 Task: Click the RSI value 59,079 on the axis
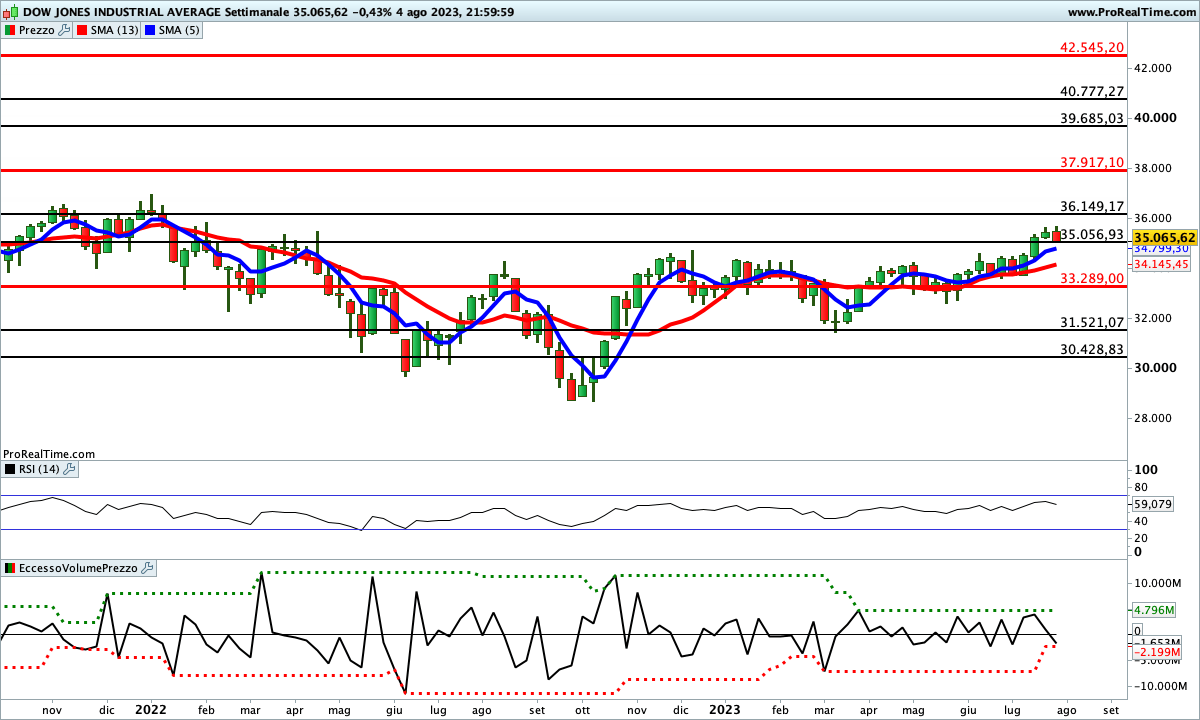(x=1150, y=505)
